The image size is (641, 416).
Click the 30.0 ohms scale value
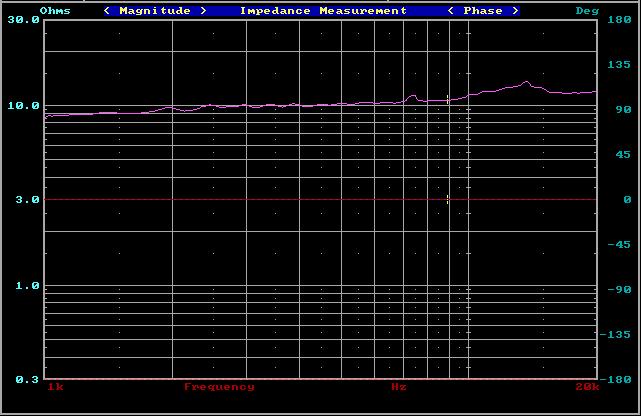24,20
